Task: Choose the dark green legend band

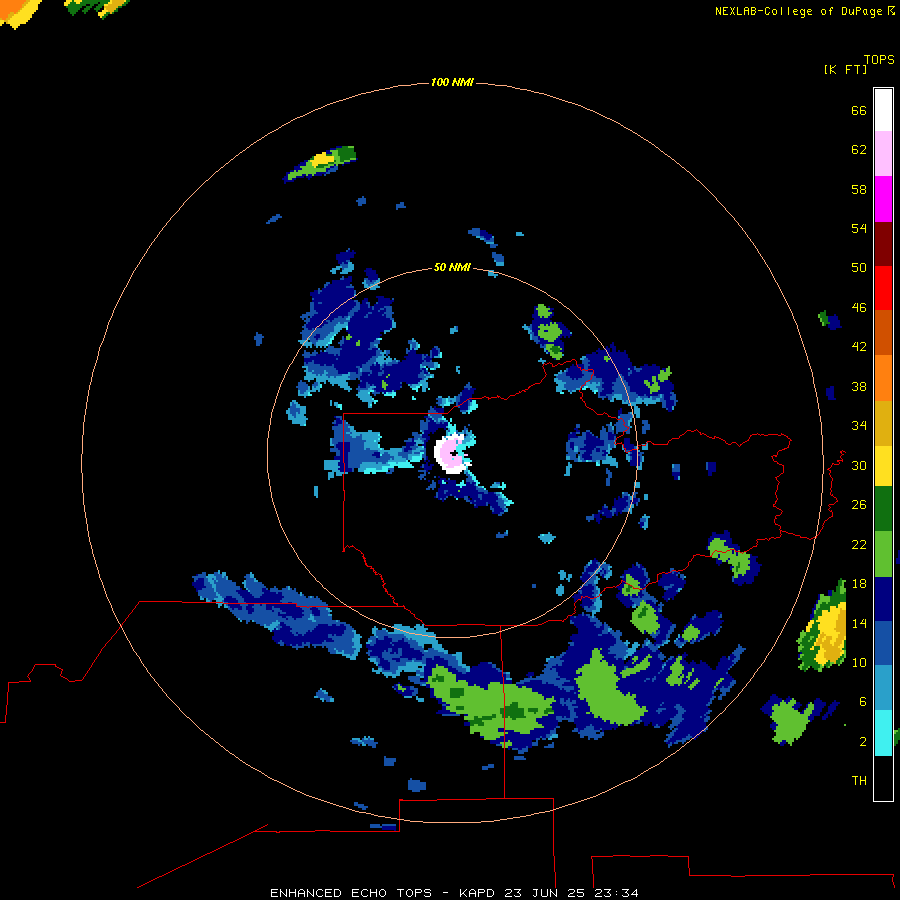Action: coord(883,509)
